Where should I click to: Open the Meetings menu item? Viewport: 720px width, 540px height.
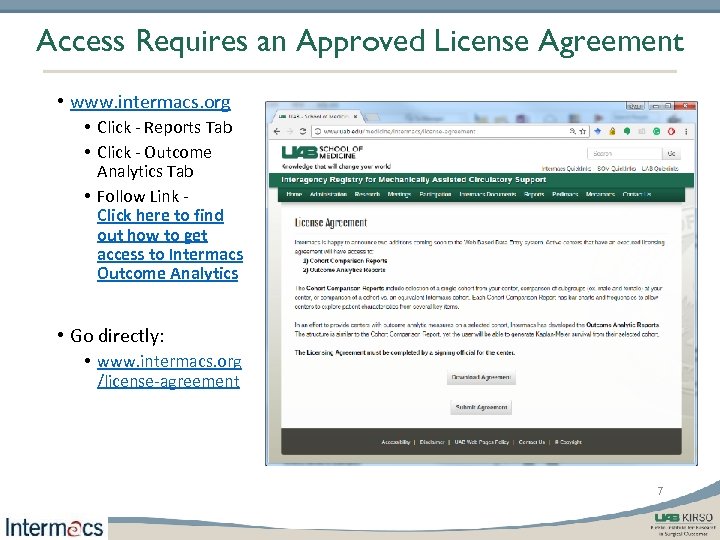pyautogui.click(x=399, y=194)
